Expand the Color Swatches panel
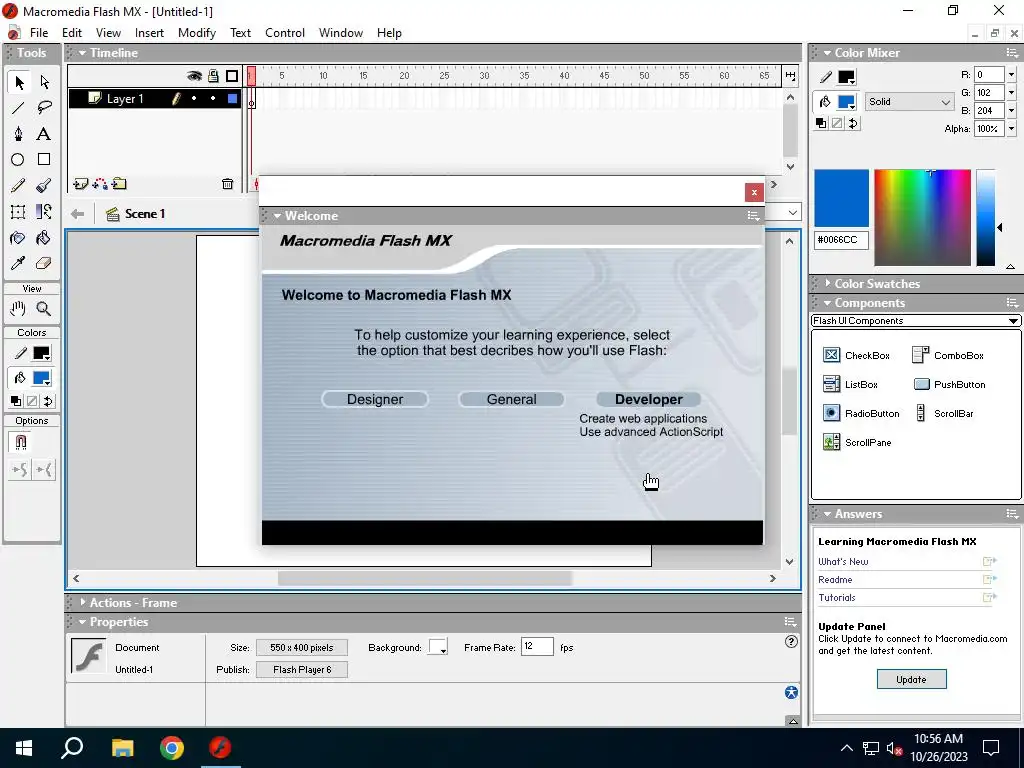This screenshot has width=1024, height=768. pyautogui.click(x=827, y=283)
